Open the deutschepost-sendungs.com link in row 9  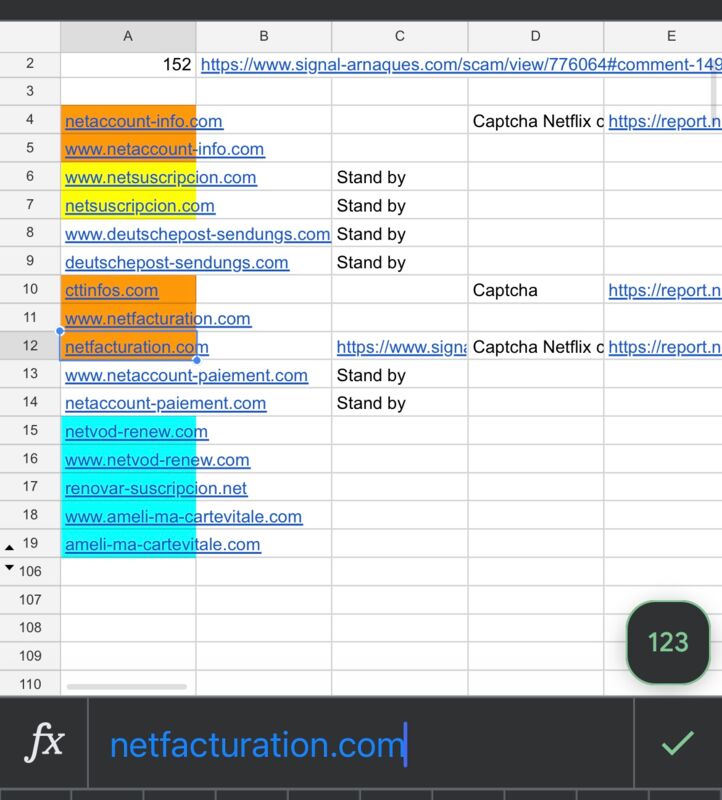coord(177,263)
